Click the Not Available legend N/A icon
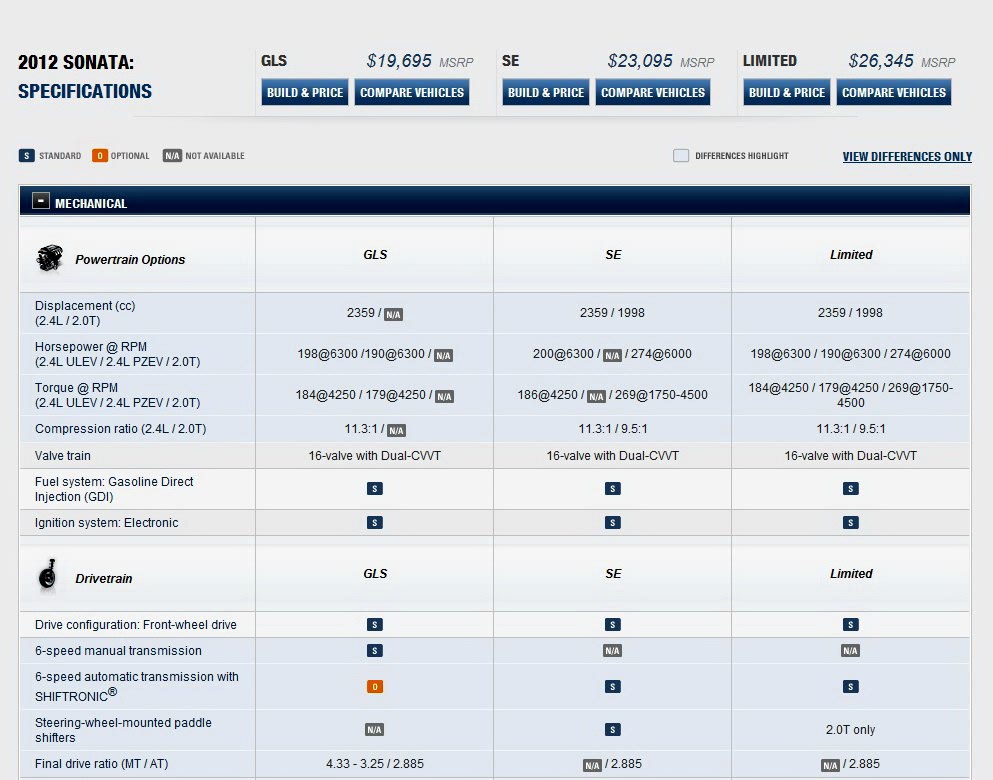 (172, 156)
